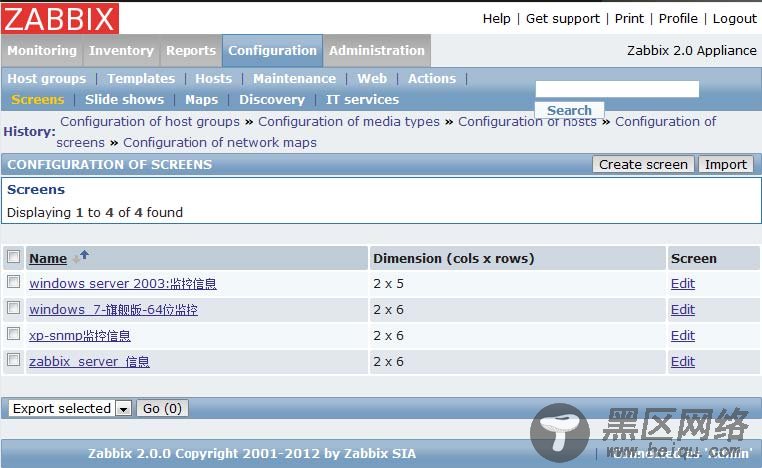This screenshot has width=762, height=468.
Task: Edit the windows server 2003 screen
Action: point(683,283)
